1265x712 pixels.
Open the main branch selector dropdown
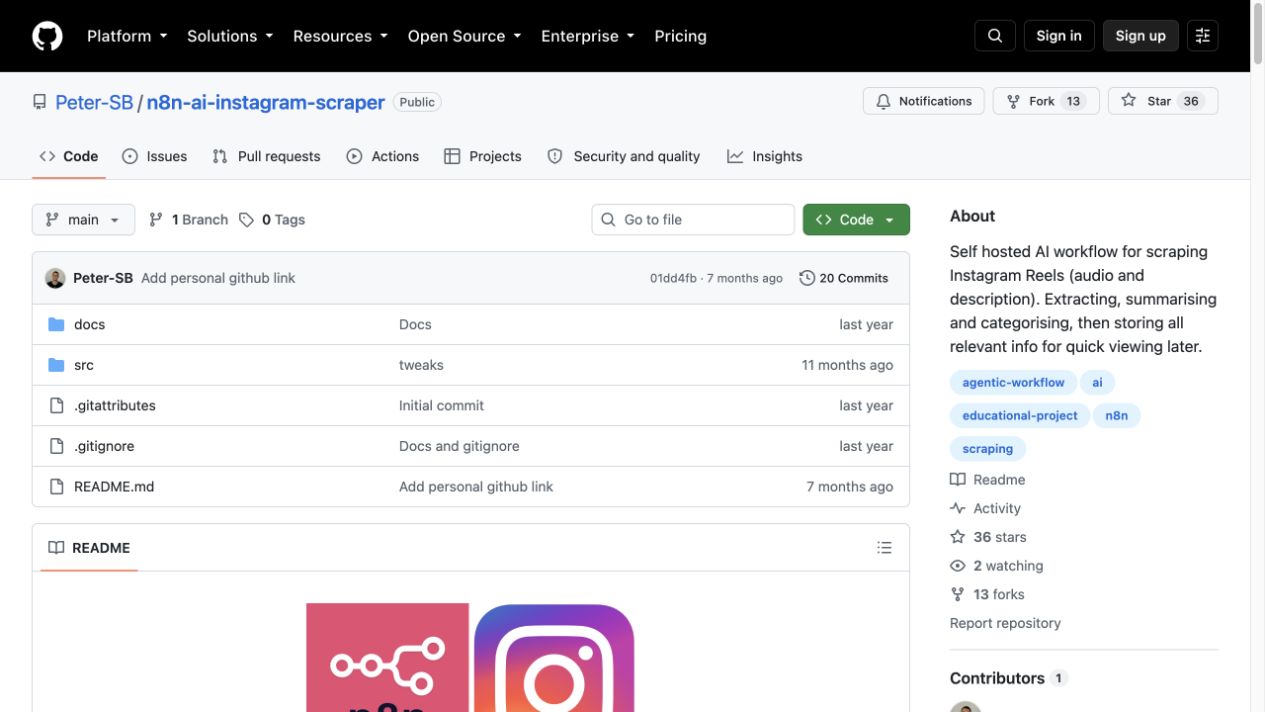tap(83, 220)
